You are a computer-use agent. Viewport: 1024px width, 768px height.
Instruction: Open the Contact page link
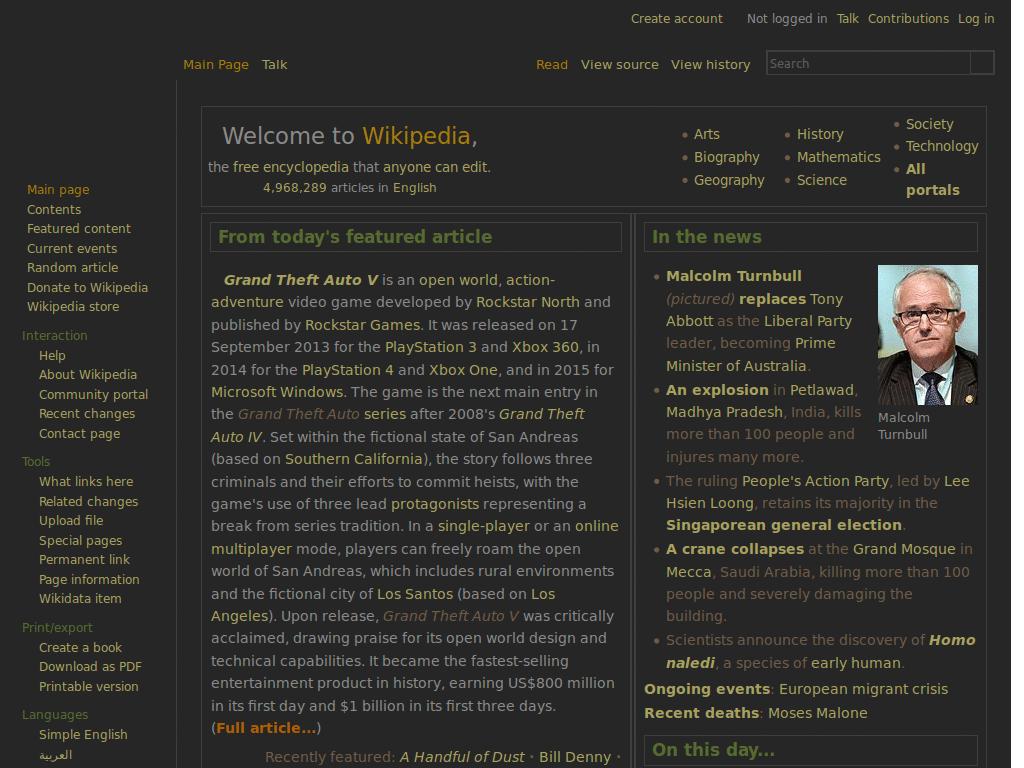point(80,434)
